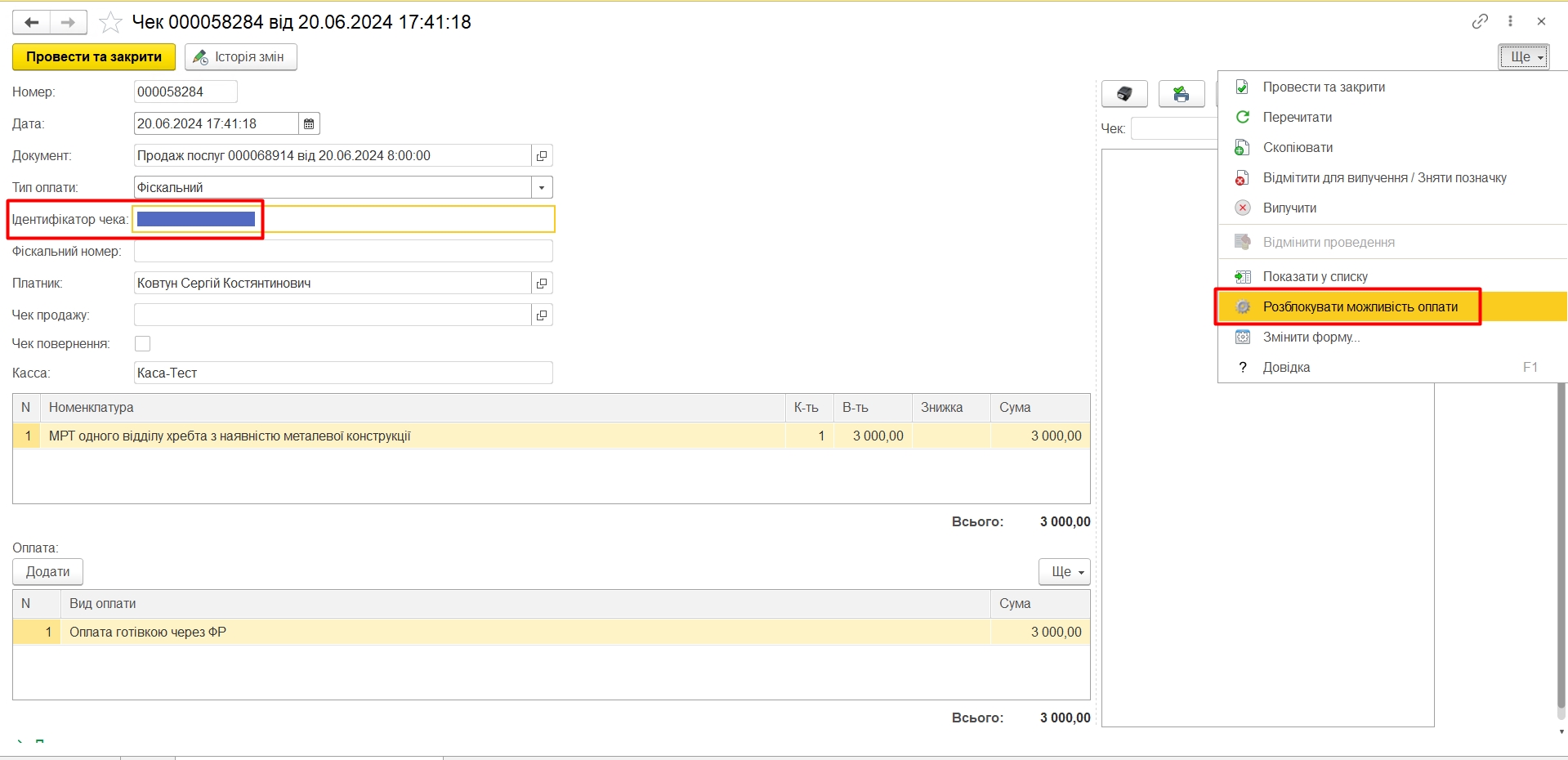
Task: Add receipt to favorites with star
Action: (x=110, y=23)
